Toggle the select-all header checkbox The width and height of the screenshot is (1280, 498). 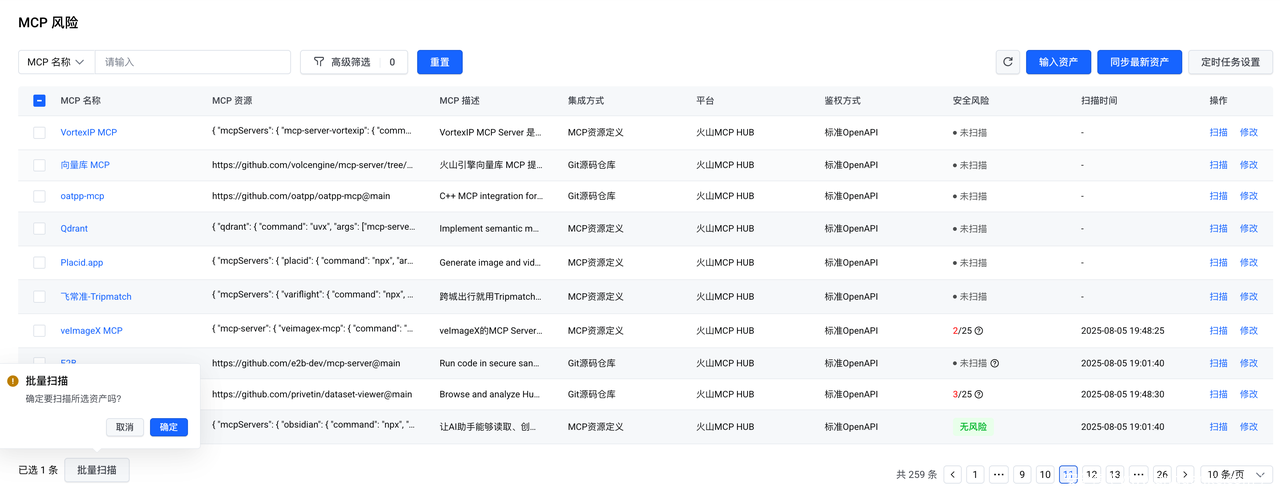39,101
